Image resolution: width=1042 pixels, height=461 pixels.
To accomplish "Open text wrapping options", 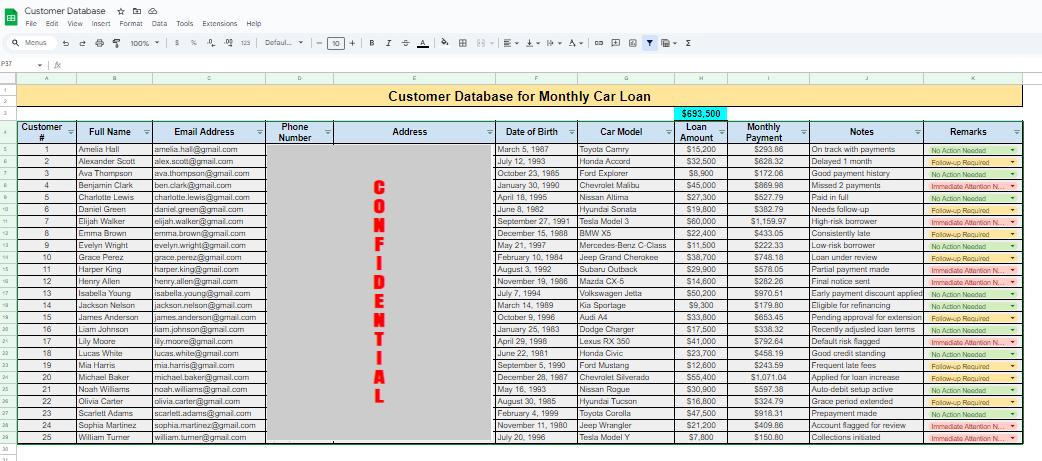I will [552, 43].
